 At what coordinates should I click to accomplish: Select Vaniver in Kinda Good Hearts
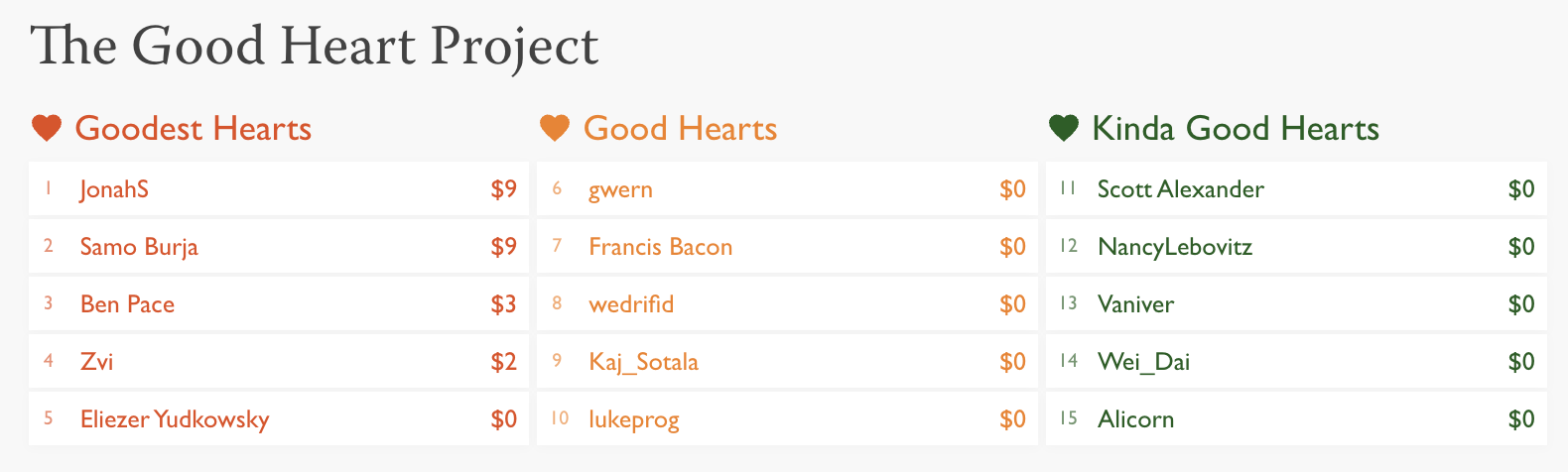[1296, 304]
